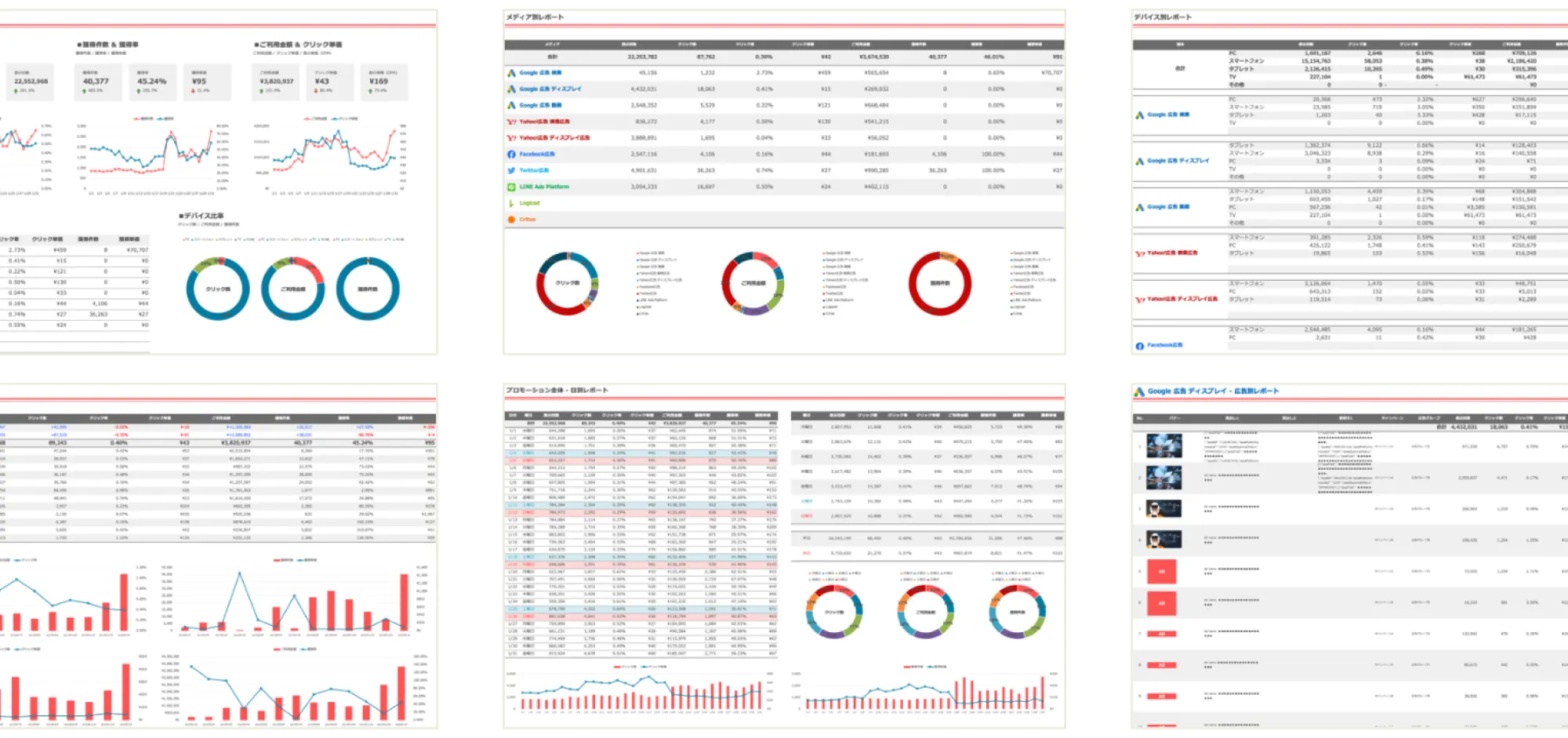Click the green LINE Ads Platform icon

511,187
